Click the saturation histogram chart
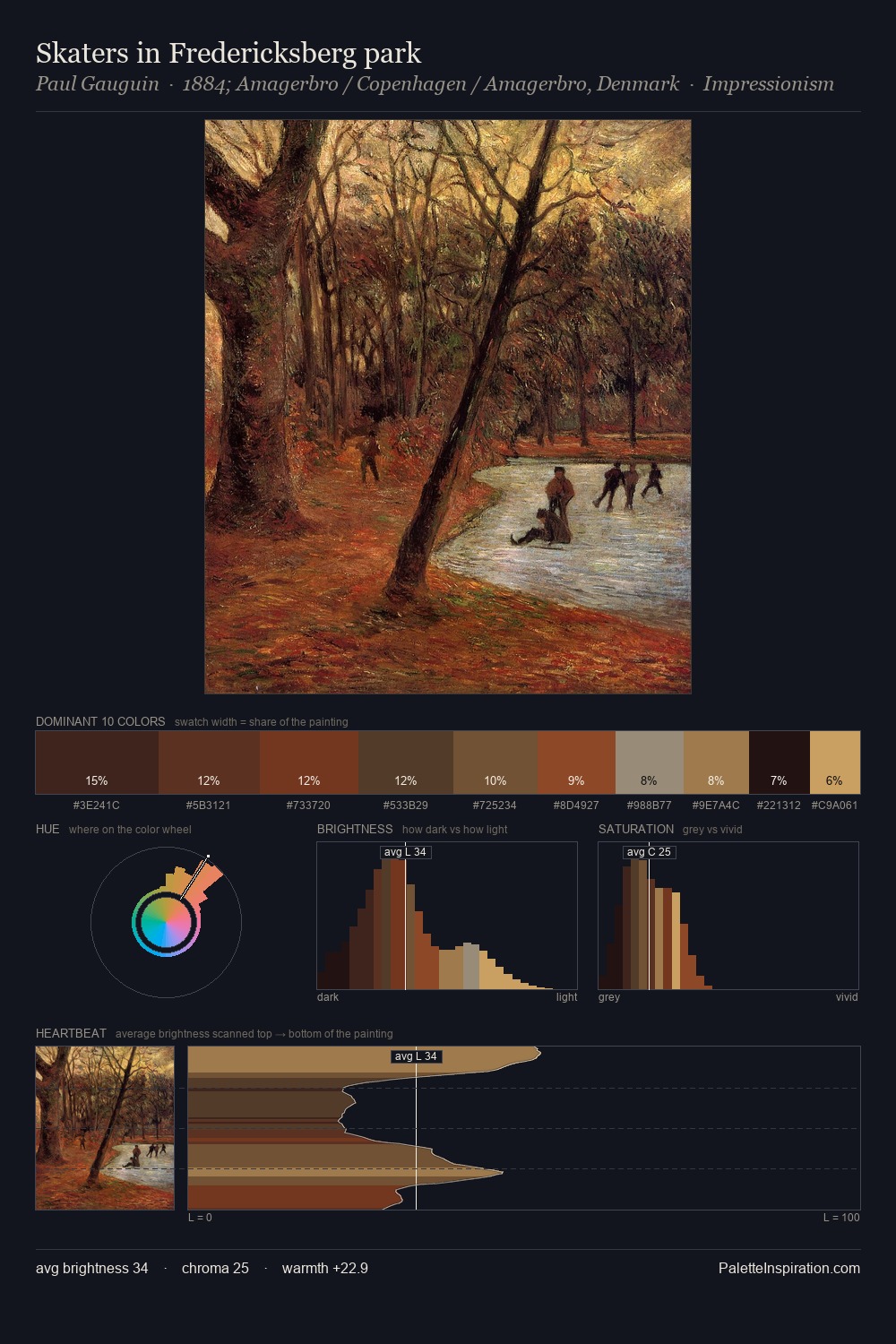Image resolution: width=896 pixels, height=1344 pixels. pos(728,916)
